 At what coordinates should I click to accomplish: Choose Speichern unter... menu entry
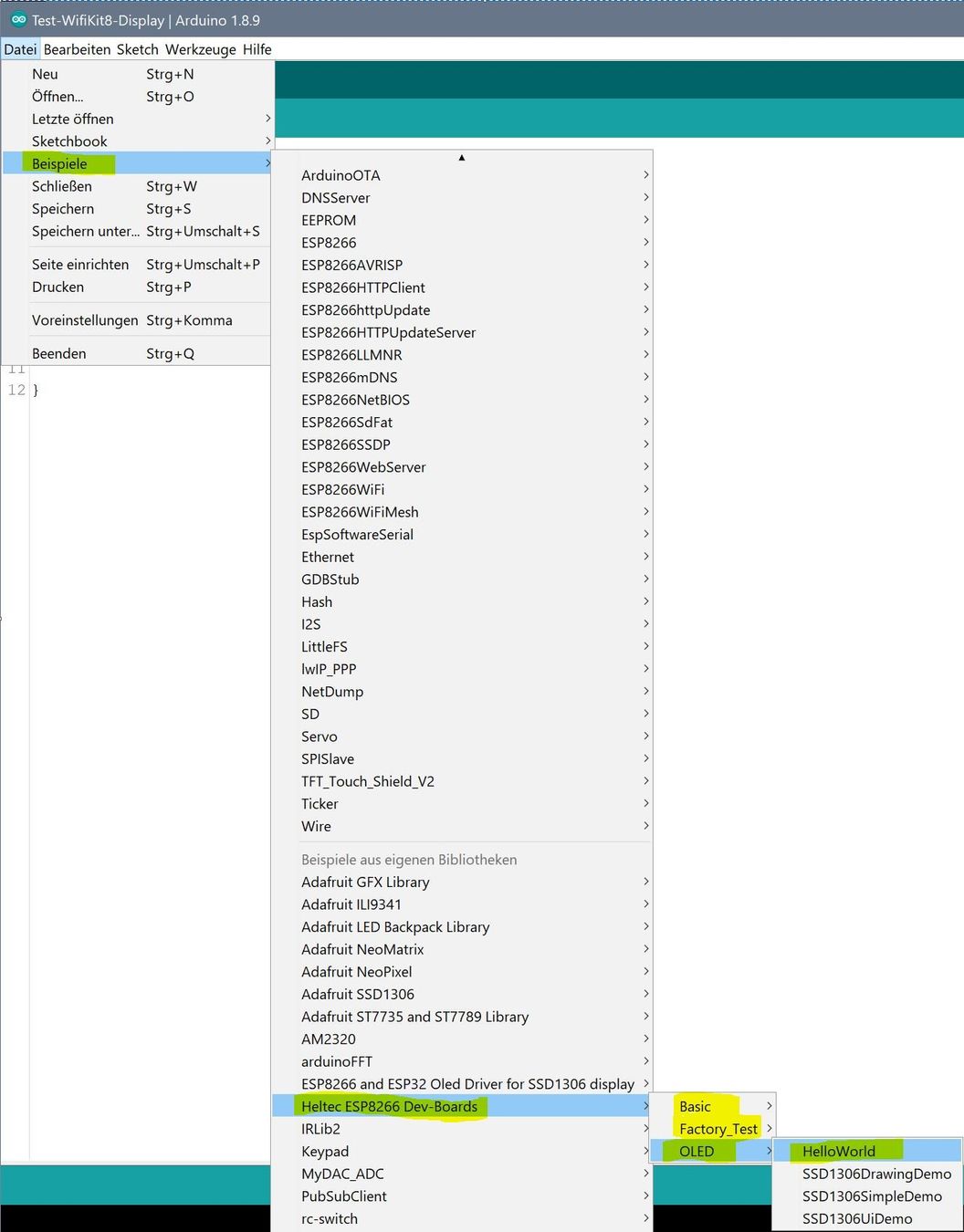137,231
